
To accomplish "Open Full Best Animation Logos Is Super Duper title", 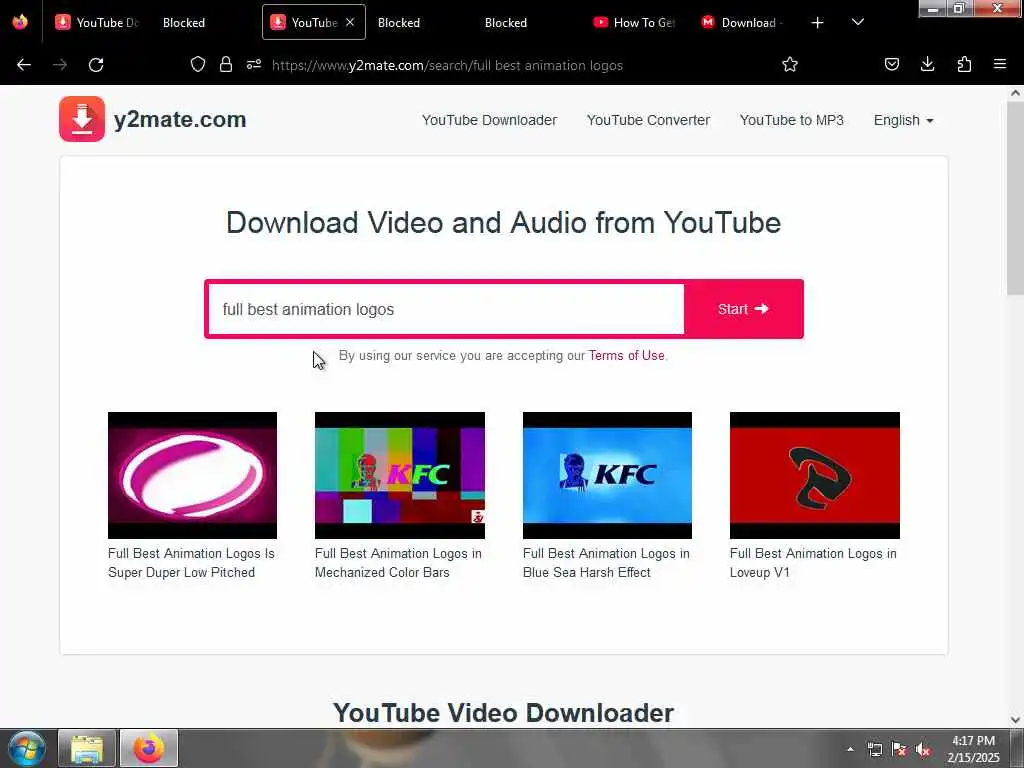I will [191, 562].
